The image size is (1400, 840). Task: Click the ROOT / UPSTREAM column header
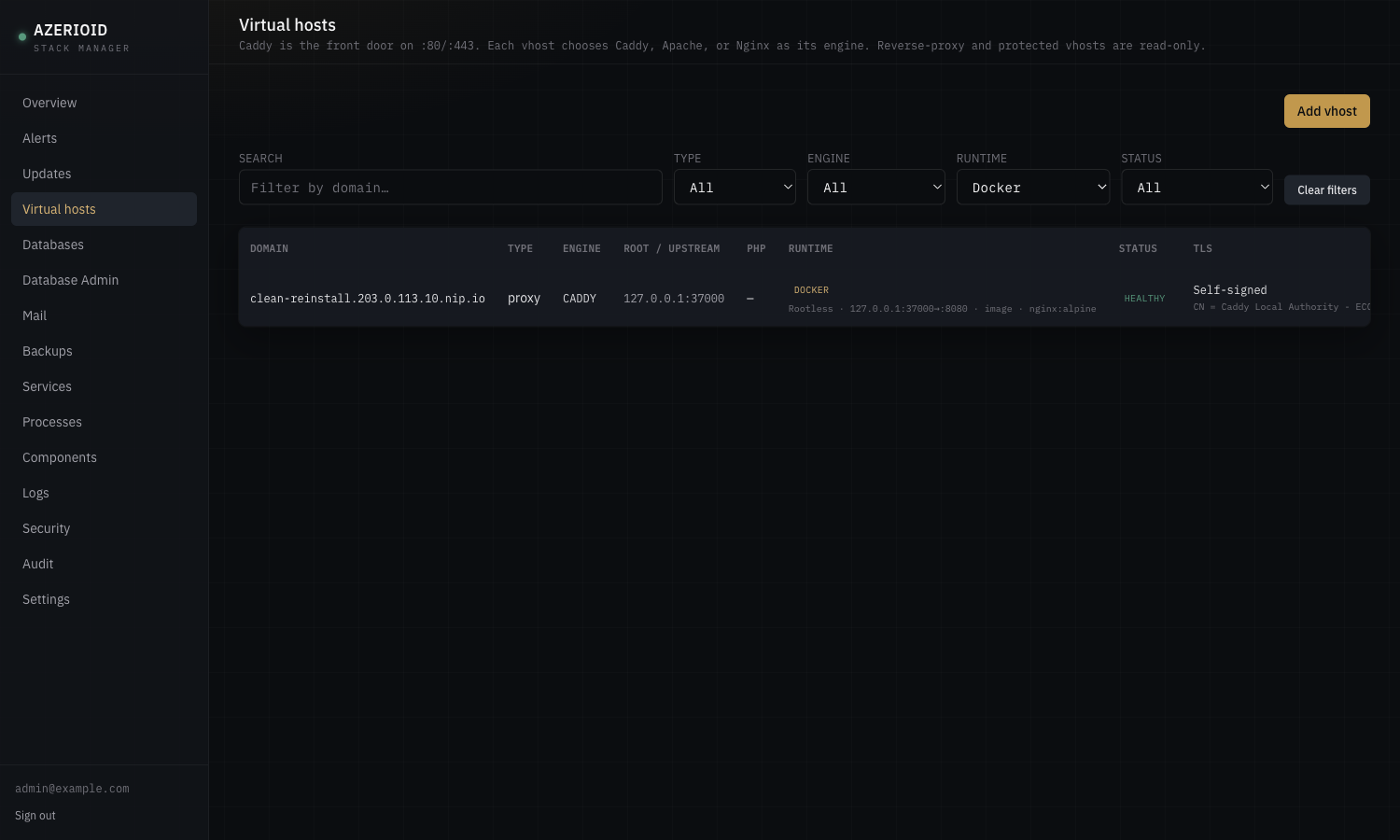(672, 249)
